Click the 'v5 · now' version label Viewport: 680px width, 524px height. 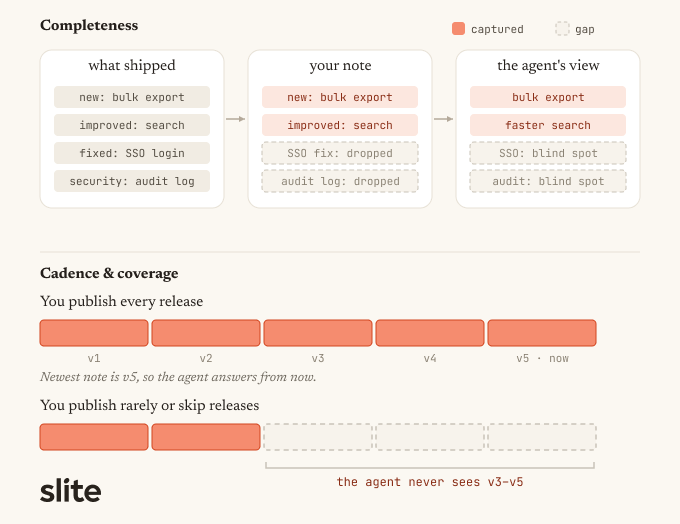coord(542,358)
